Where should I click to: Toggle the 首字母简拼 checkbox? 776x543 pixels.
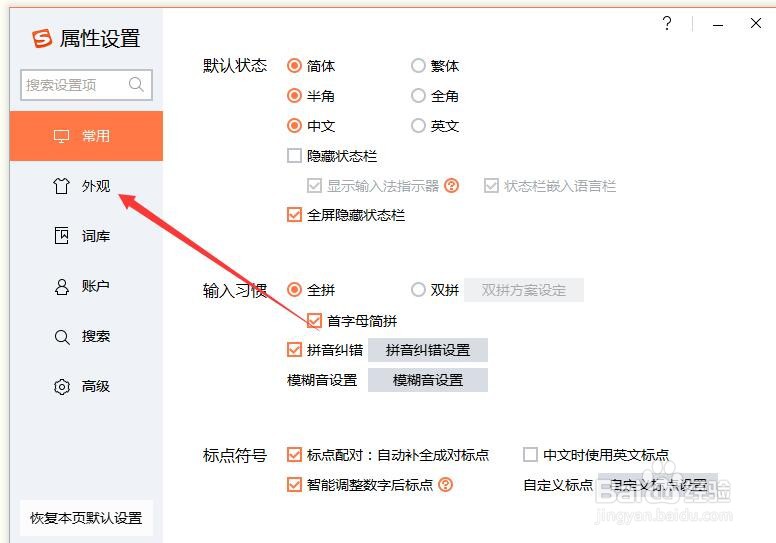[314, 321]
